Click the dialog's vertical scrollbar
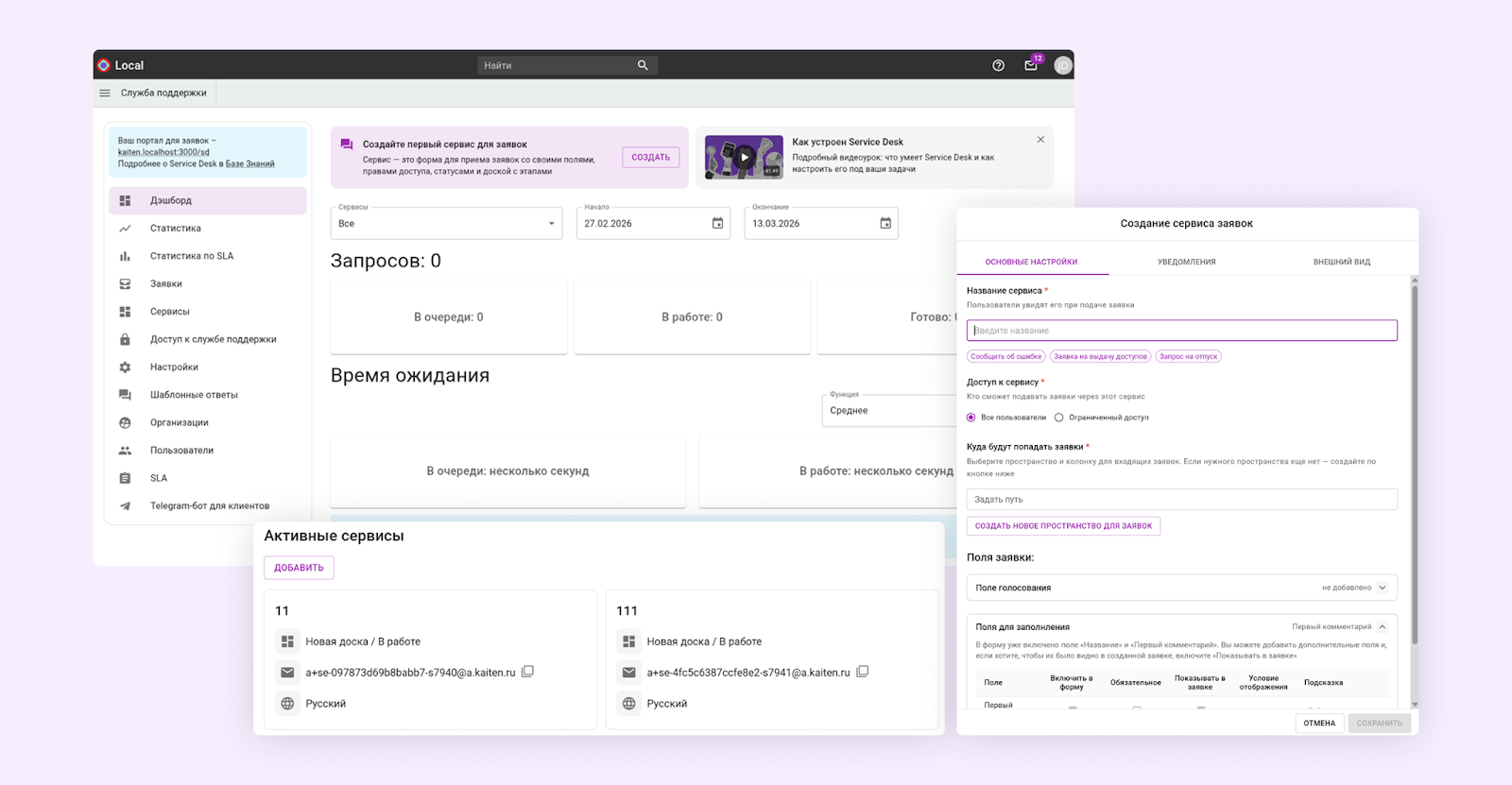Image resolution: width=1512 pixels, height=785 pixels. tap(1415, 463)
